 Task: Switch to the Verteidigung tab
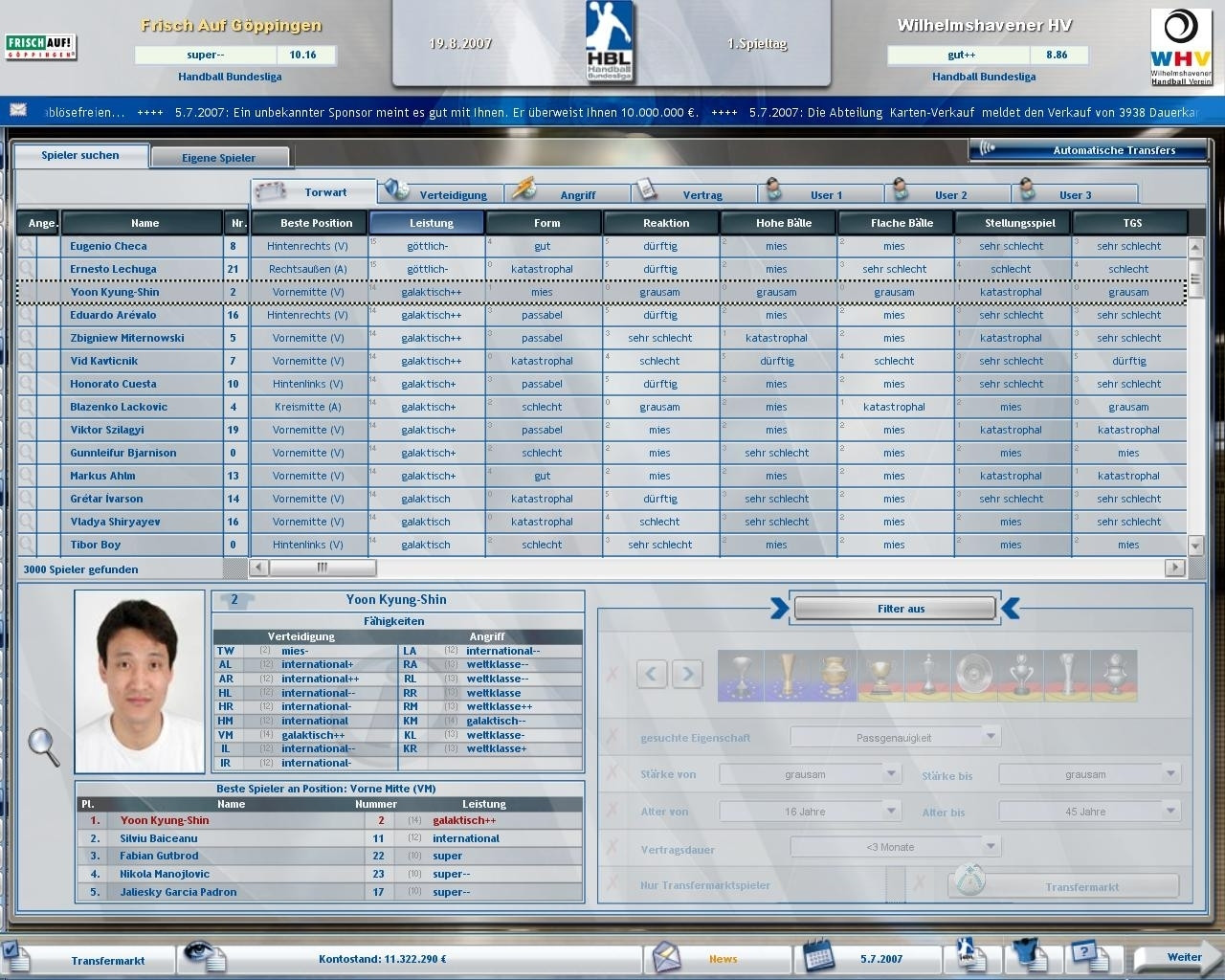[x=441, y=194]
